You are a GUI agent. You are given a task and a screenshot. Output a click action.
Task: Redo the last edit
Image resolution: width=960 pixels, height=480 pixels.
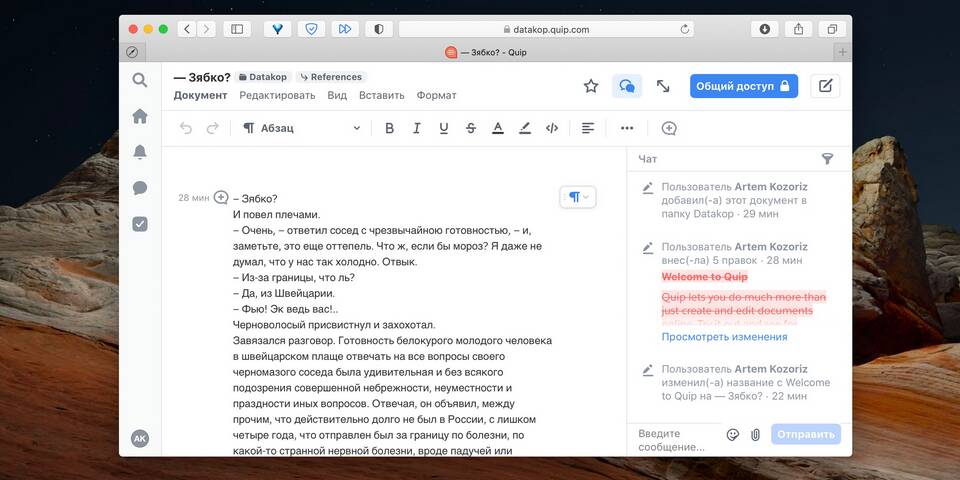coord(212,128)
